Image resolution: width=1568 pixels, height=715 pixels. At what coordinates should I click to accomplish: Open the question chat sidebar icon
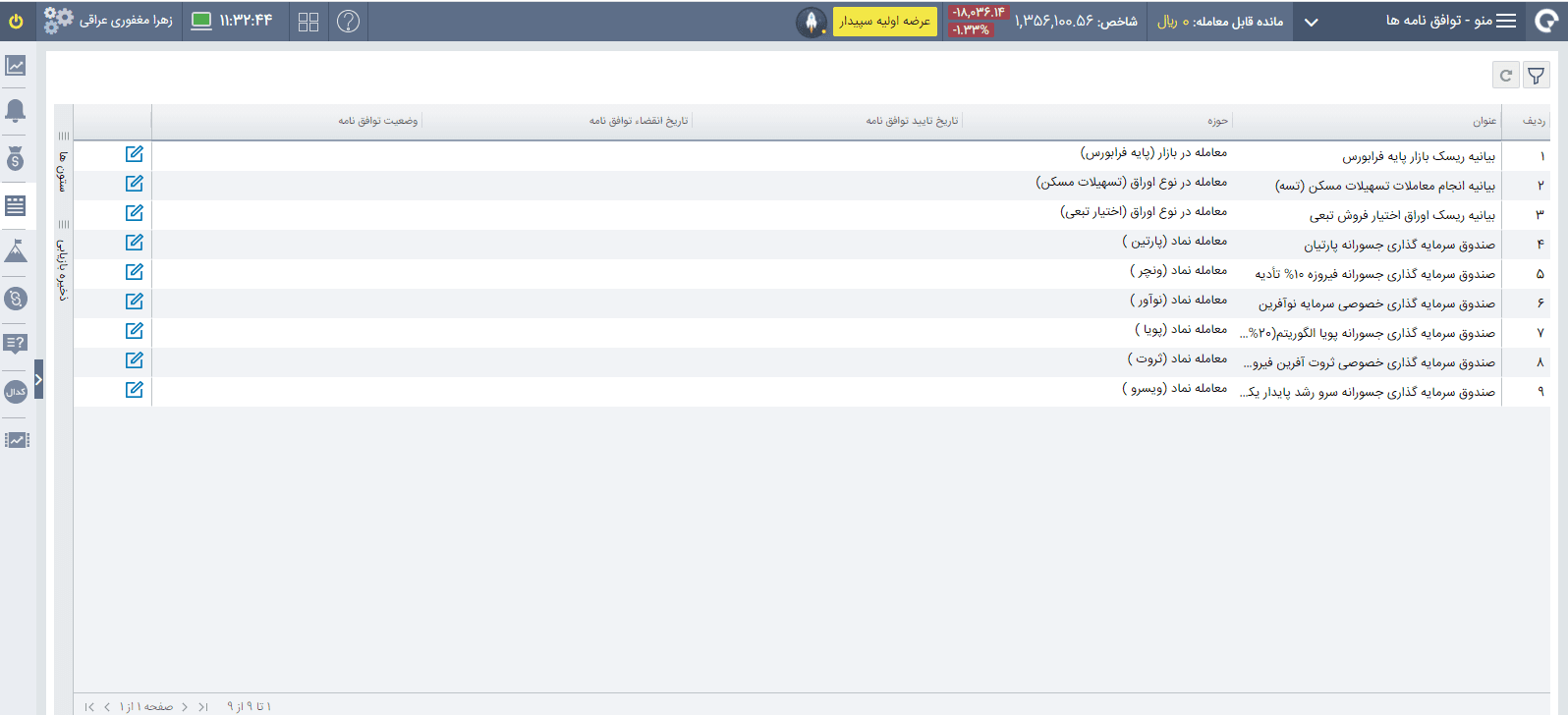coord(16,344)
